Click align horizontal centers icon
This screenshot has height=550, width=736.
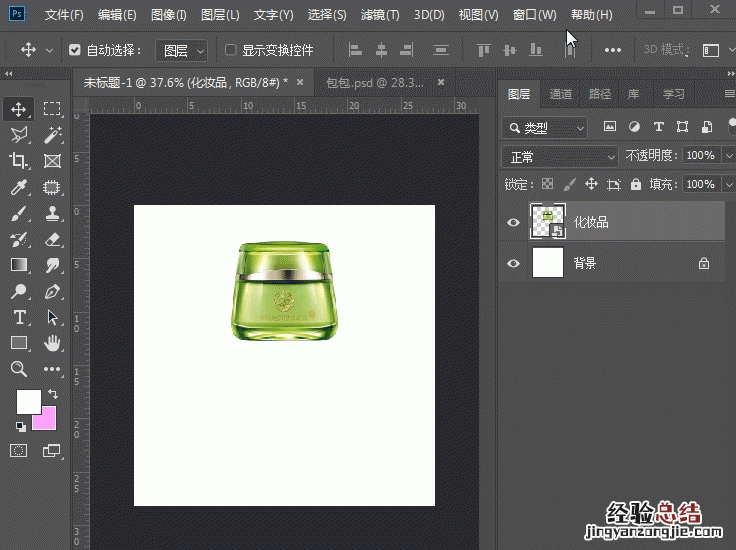[381, 50]
